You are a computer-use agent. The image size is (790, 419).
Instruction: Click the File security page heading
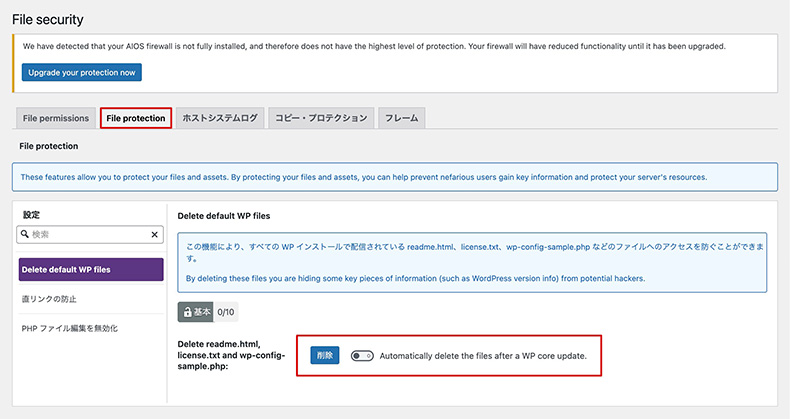pos(48,19)
